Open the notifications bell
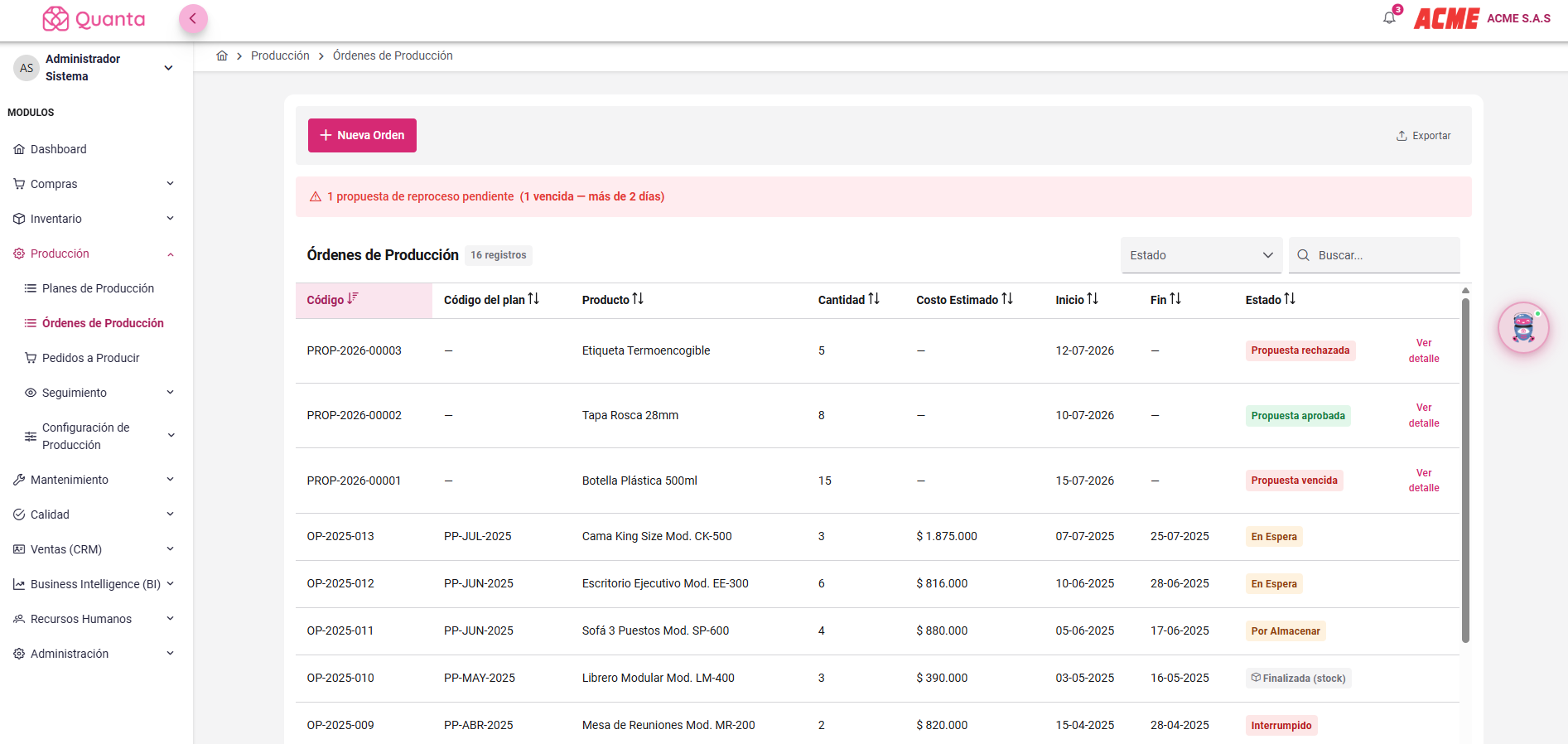Image resolution: width=1568 pixels, height=744 pixels. tap(1390, 17)
